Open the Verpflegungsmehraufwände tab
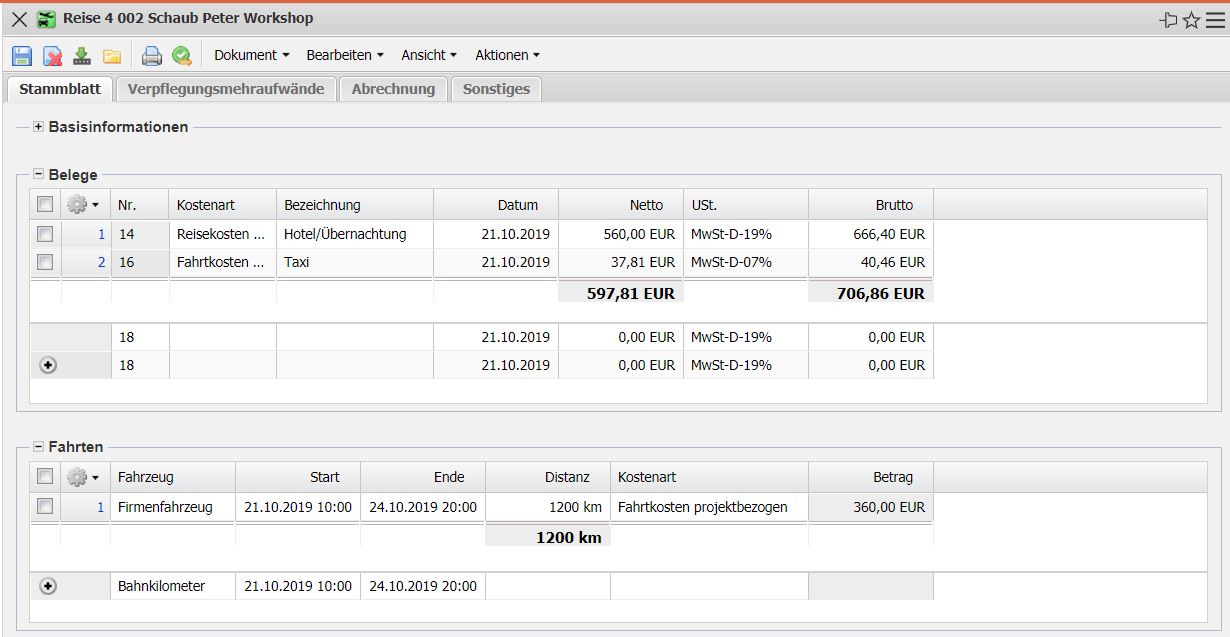Screen dimensions: 1230x637 click(x=225, y=89)
